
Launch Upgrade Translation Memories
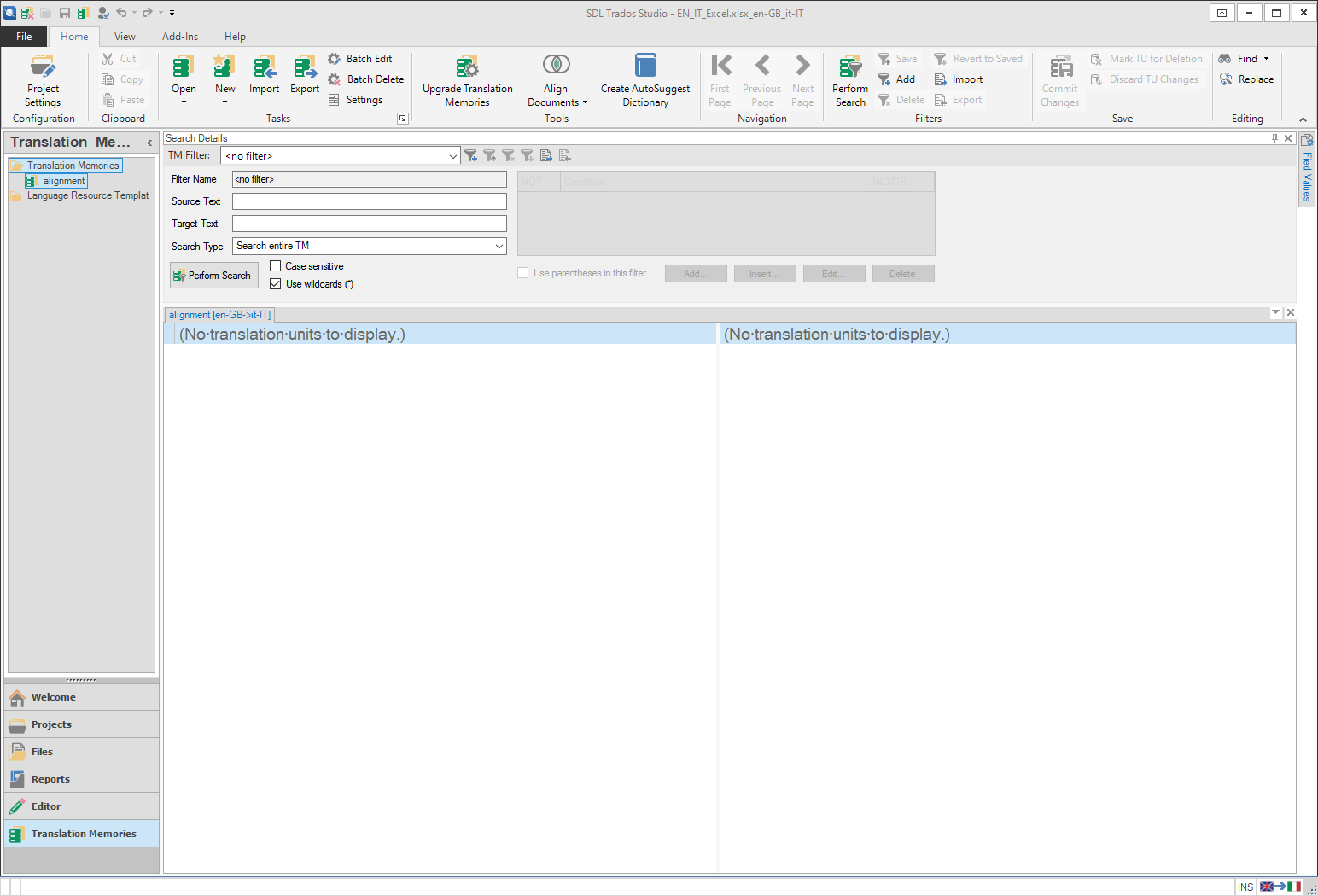(468, 81)
